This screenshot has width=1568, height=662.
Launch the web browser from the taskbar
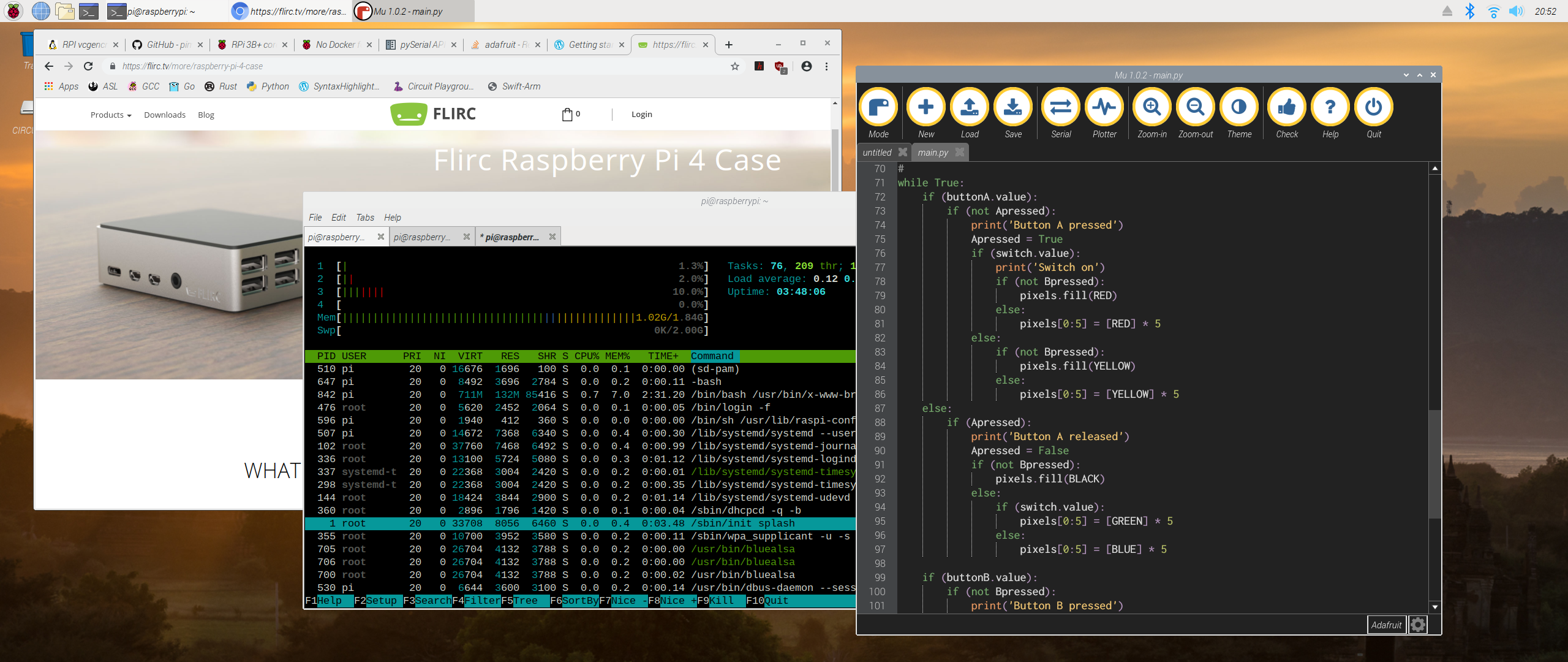click(x=40, y=11)
